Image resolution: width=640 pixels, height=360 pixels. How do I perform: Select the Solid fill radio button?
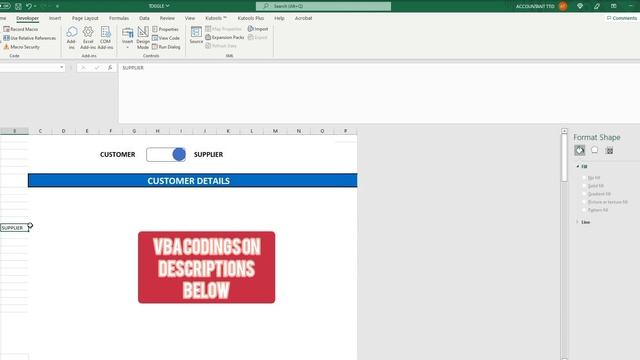(584, 186)
